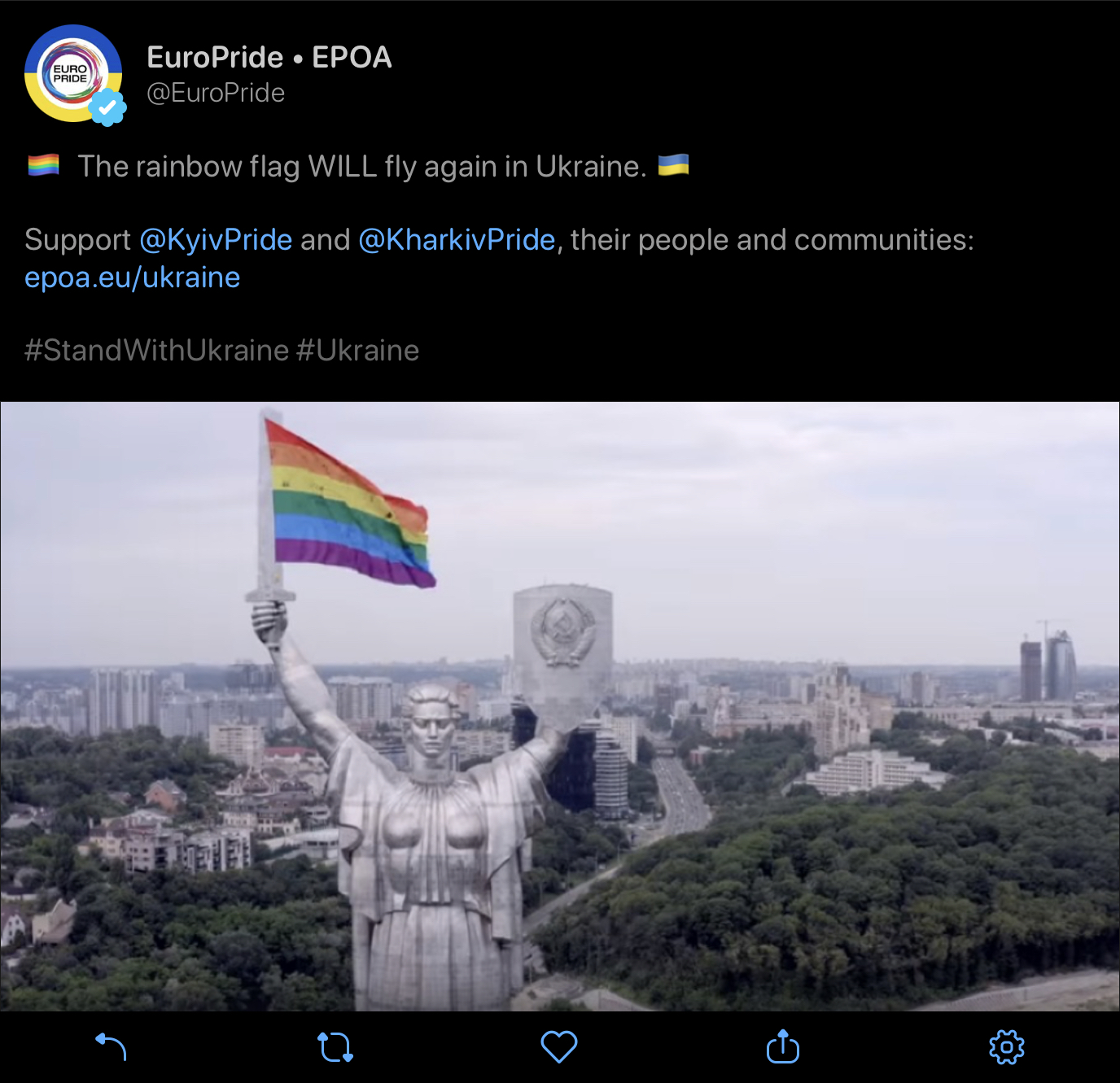Open the @KyivPride mention
Screen dimensions: 1120x1083
(x=216, y=240)
